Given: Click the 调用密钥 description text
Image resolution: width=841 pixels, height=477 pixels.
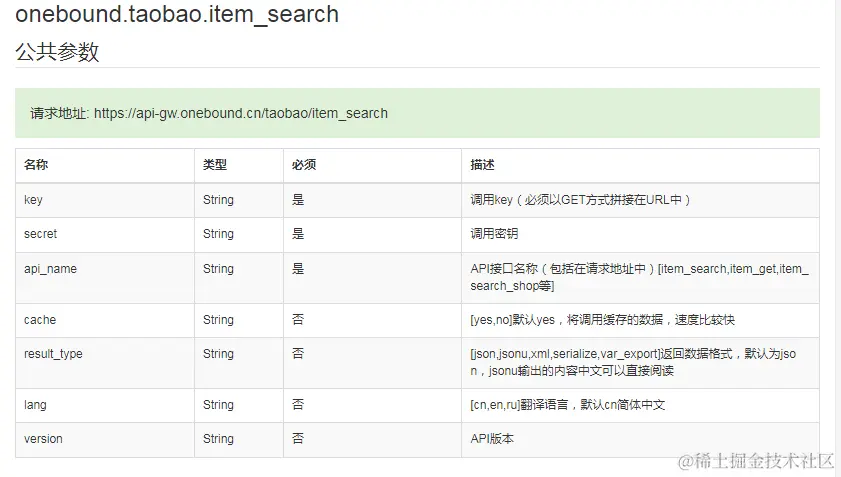Looking at the screenshot, I should point(494,234).
